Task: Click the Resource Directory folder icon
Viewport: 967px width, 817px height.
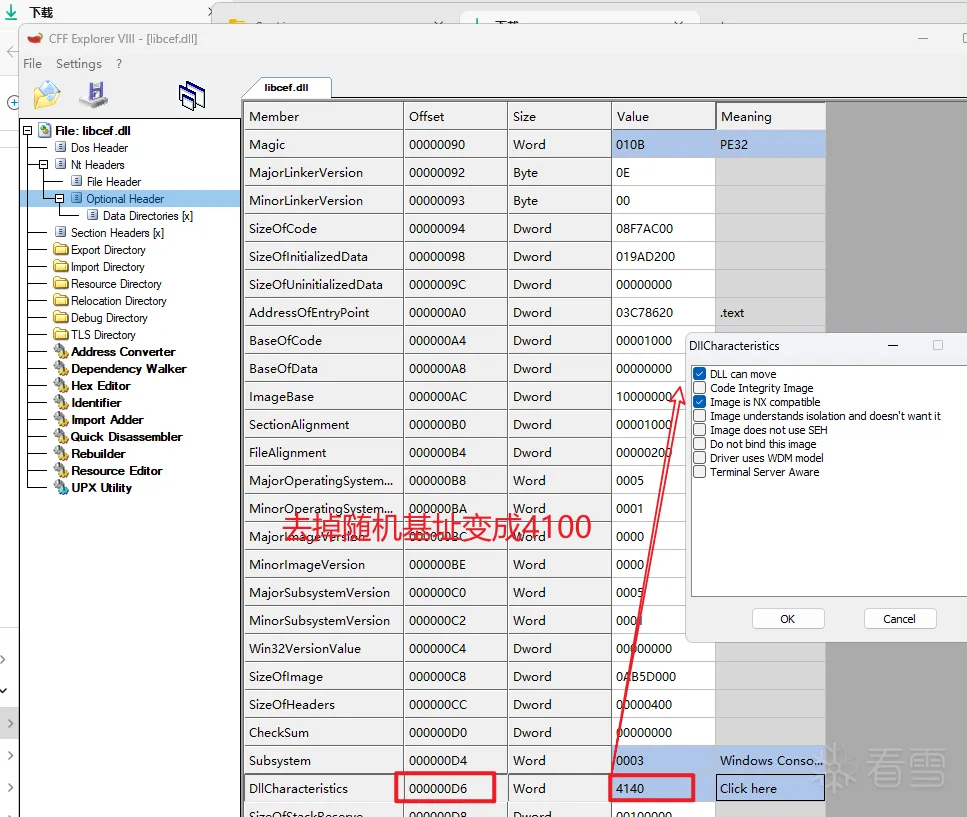Action: tap(60, 283)
